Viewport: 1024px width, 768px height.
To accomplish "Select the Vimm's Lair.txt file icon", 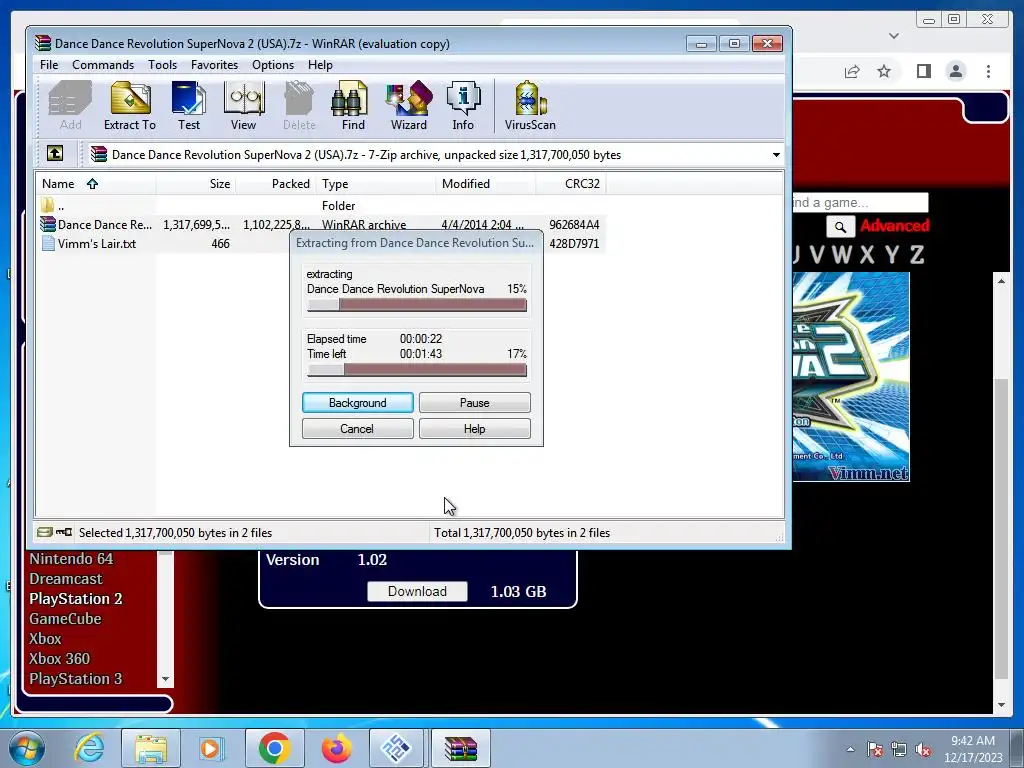I will pos(48,244).
